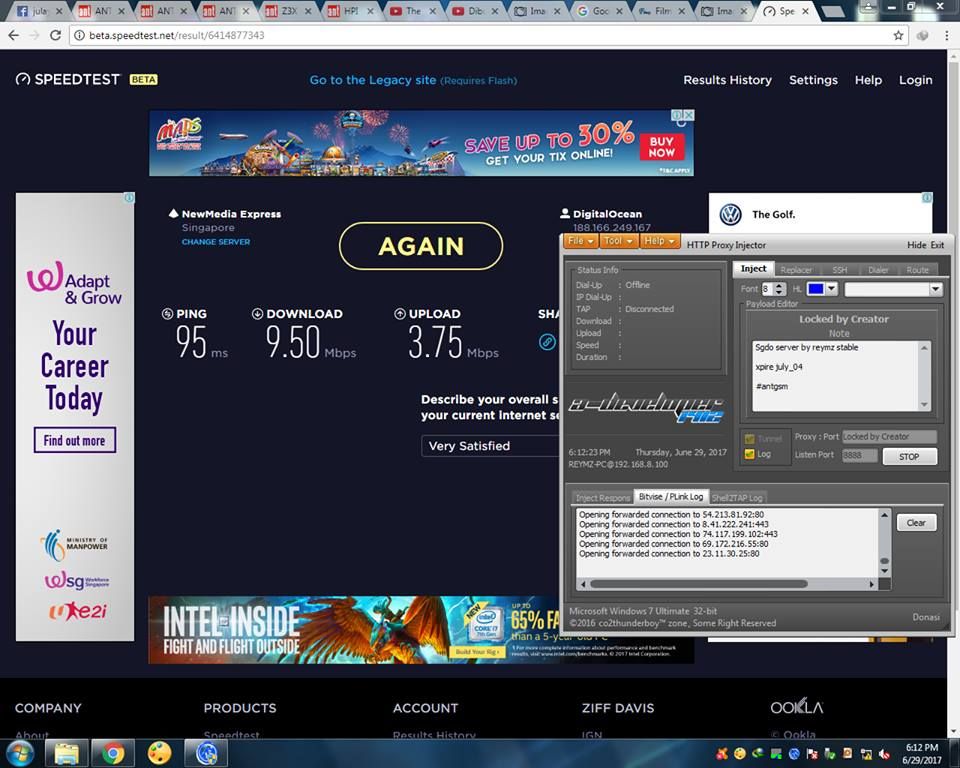Viewport: 960px width, 768px height.
Task: Click the action center flag tray icon
Action: click(812, 754)
